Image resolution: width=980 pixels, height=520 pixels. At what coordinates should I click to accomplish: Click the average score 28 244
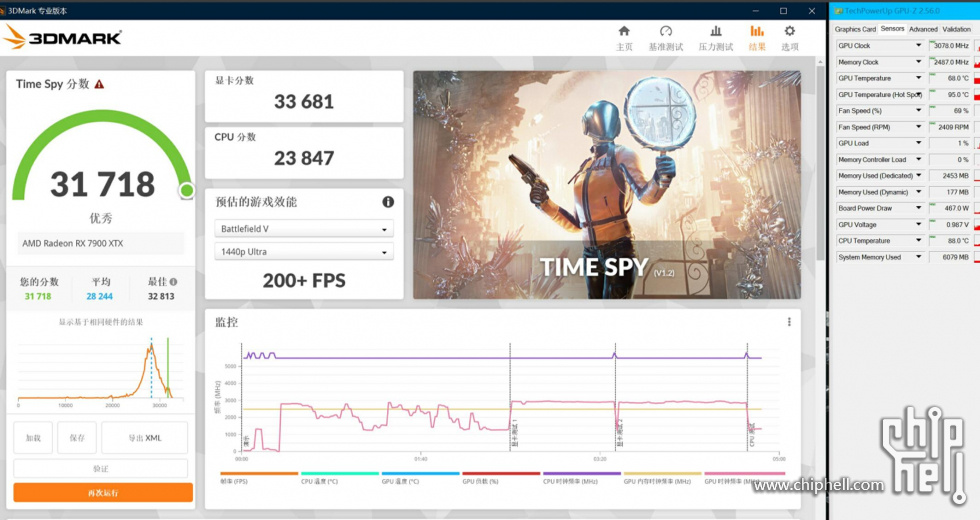click(99, 296)
